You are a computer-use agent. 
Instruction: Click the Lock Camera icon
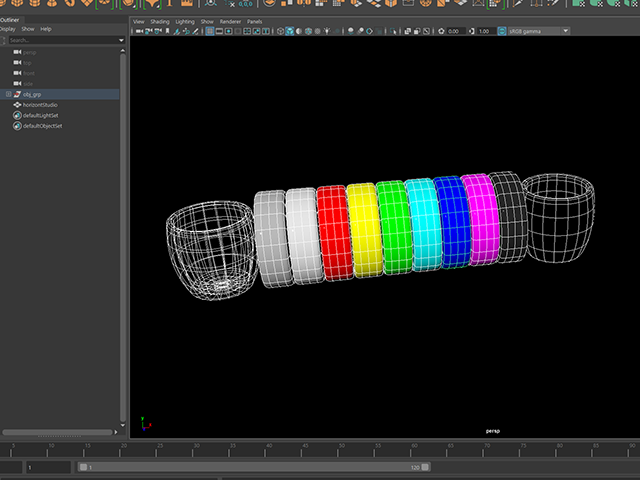149,31
